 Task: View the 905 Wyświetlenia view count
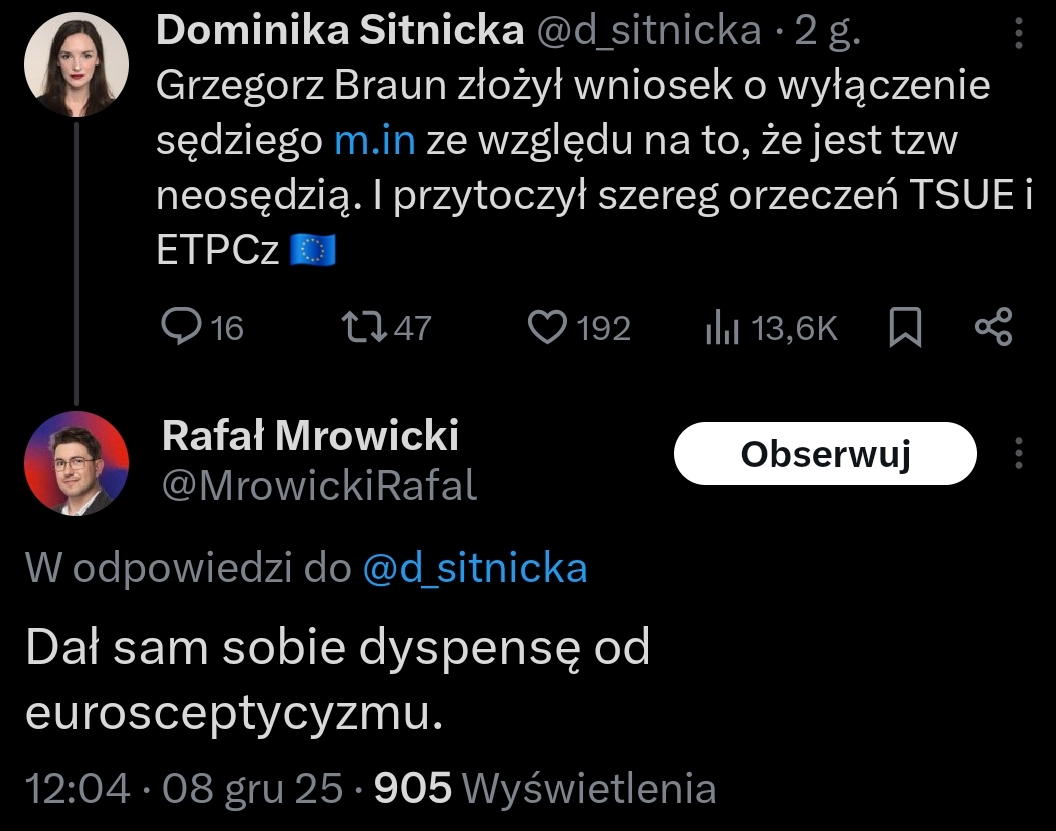click(x=545, y=789)
